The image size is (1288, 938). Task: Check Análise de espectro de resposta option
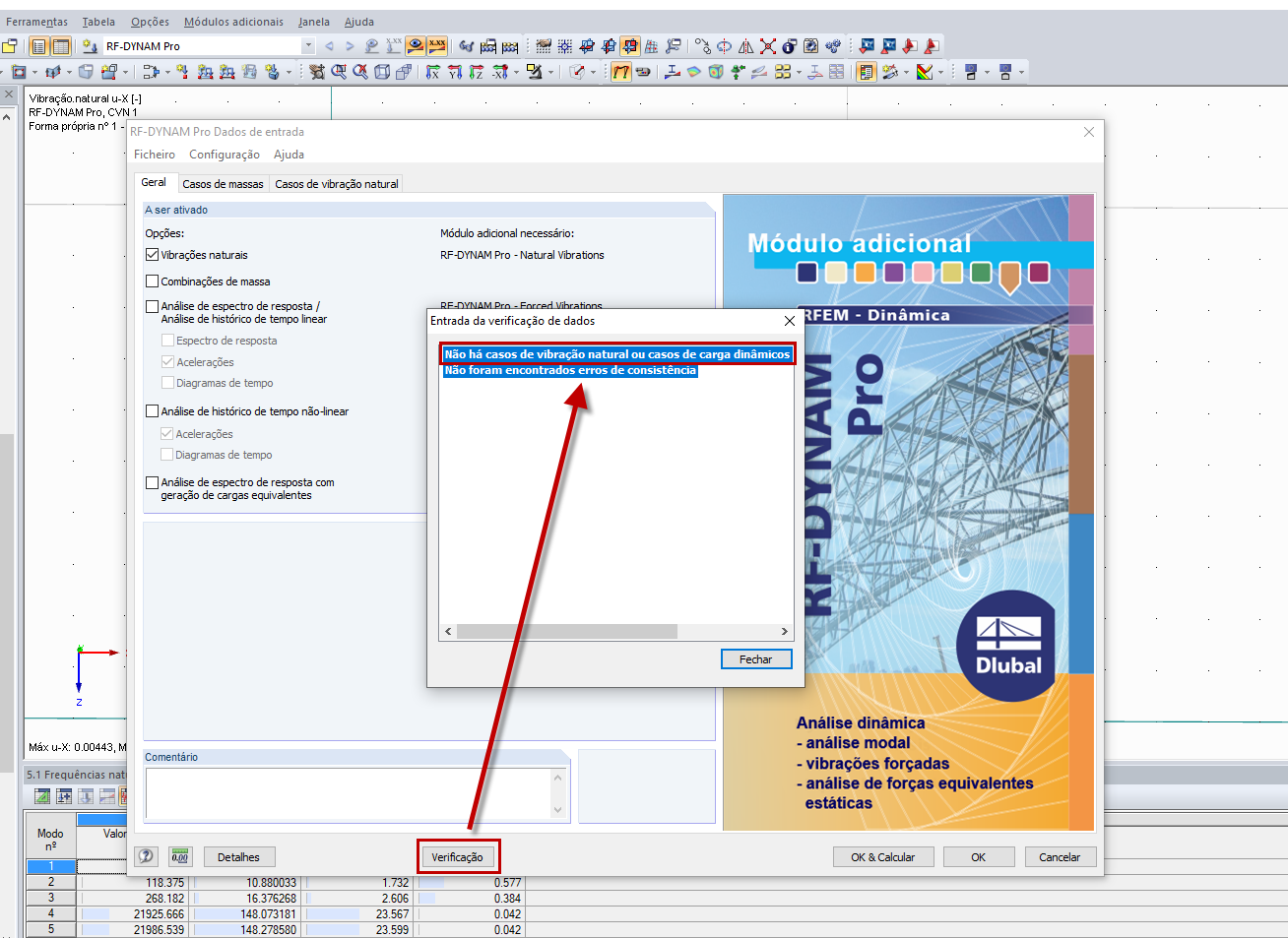coord(153,307)
